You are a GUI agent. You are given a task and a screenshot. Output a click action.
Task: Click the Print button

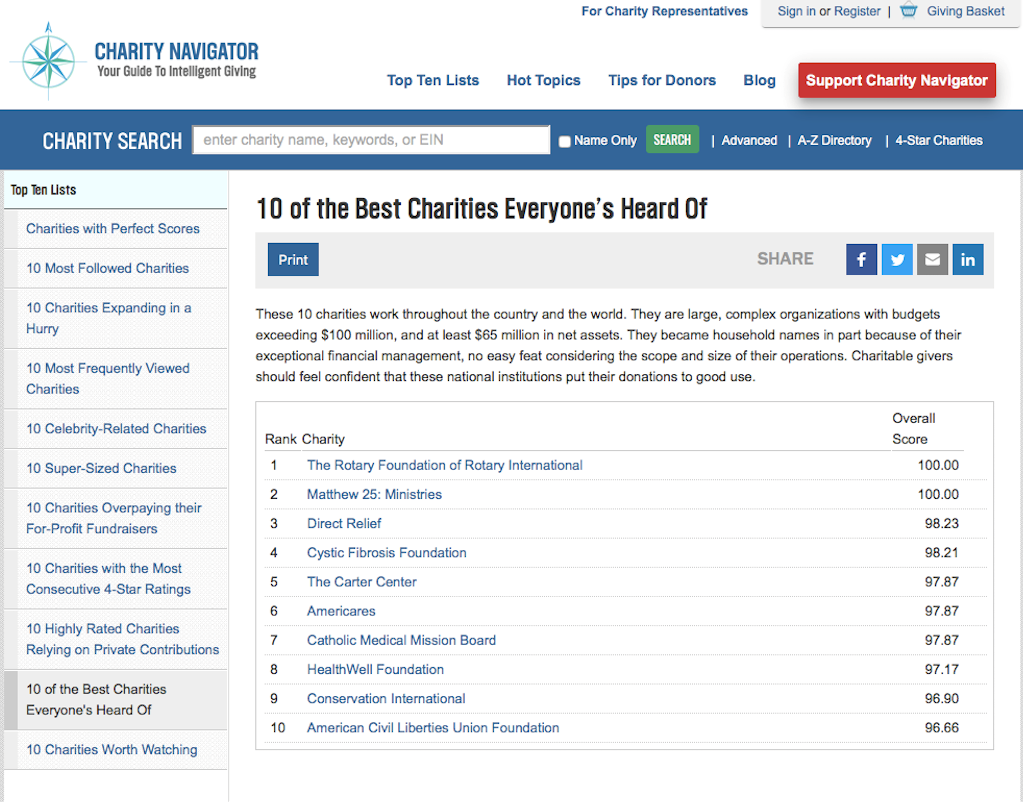pos(293,260)
